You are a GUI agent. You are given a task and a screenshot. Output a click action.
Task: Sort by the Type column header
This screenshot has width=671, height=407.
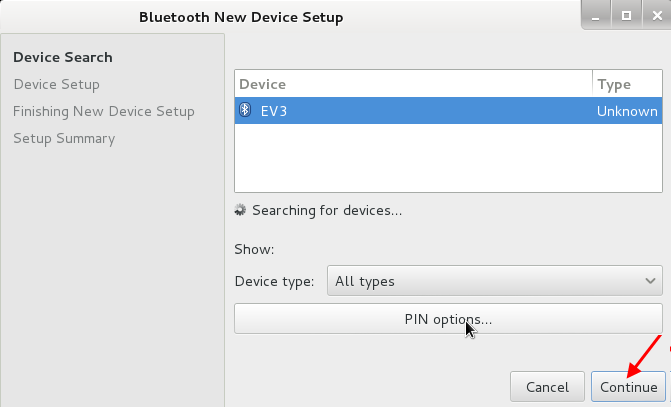pyautogui.click(x=627, y=84)
